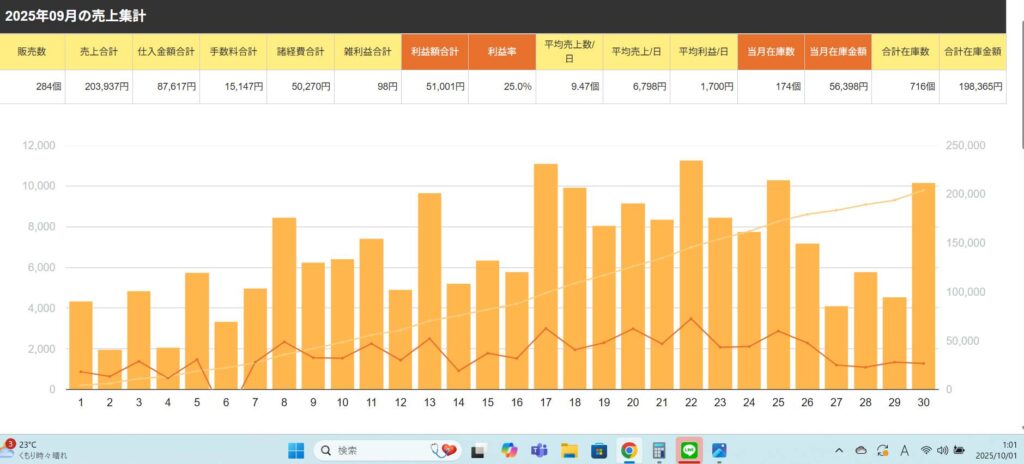Open Microsoft Store from the taskbar
Viewport: 1024px width, 464px height.
coord(599,451)
